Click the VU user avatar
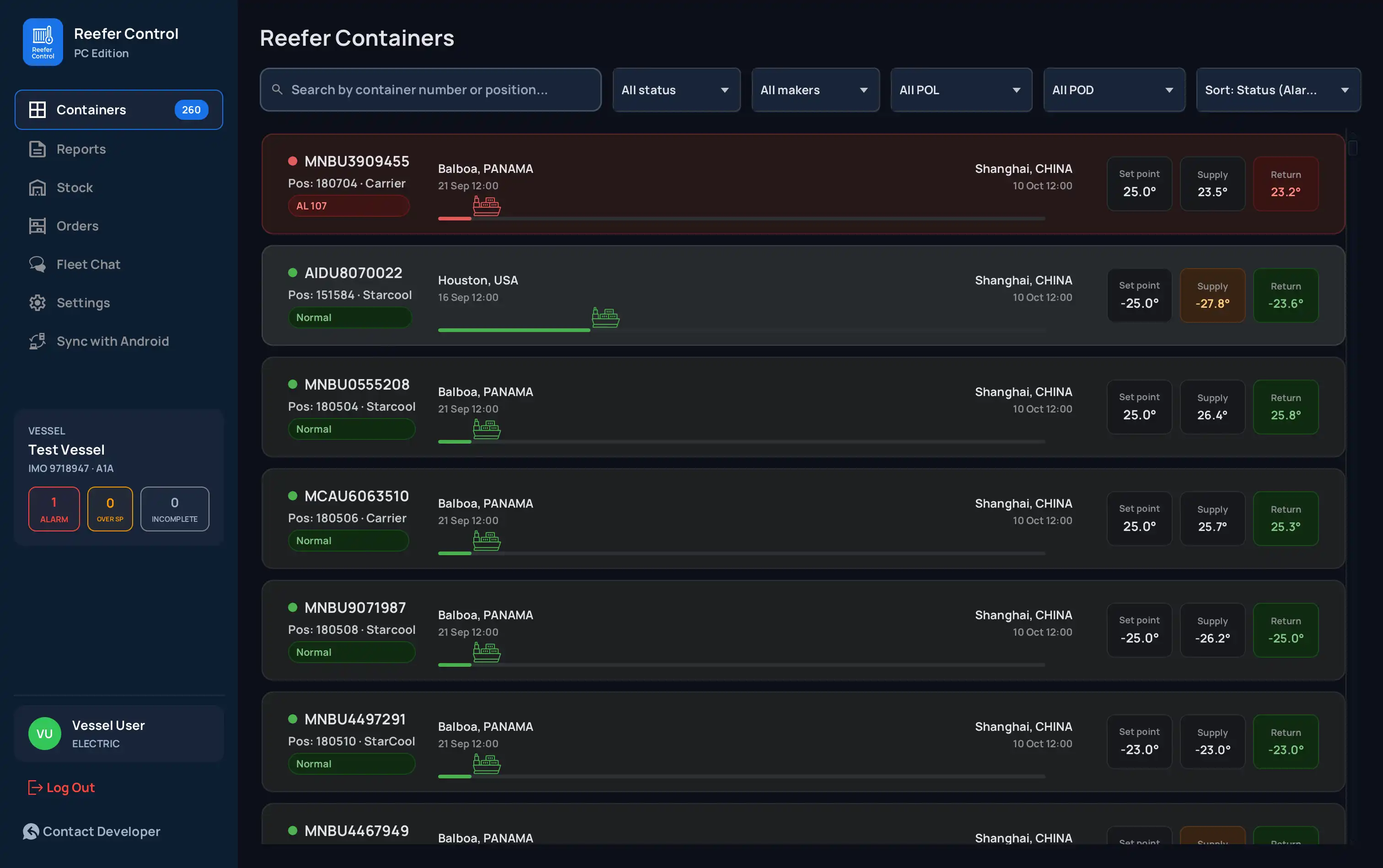Viewport: 1383px width, 868px height. (x=45, y=734)
